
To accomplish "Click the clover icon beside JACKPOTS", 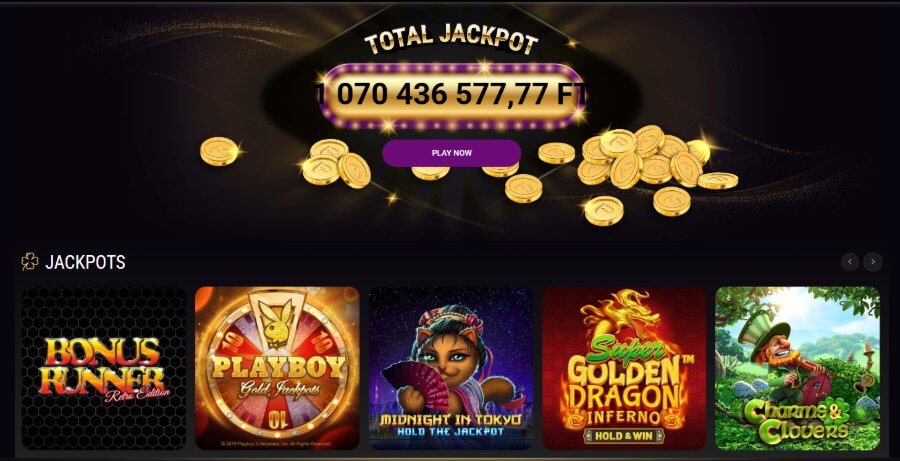I will (x=30, y=262).
